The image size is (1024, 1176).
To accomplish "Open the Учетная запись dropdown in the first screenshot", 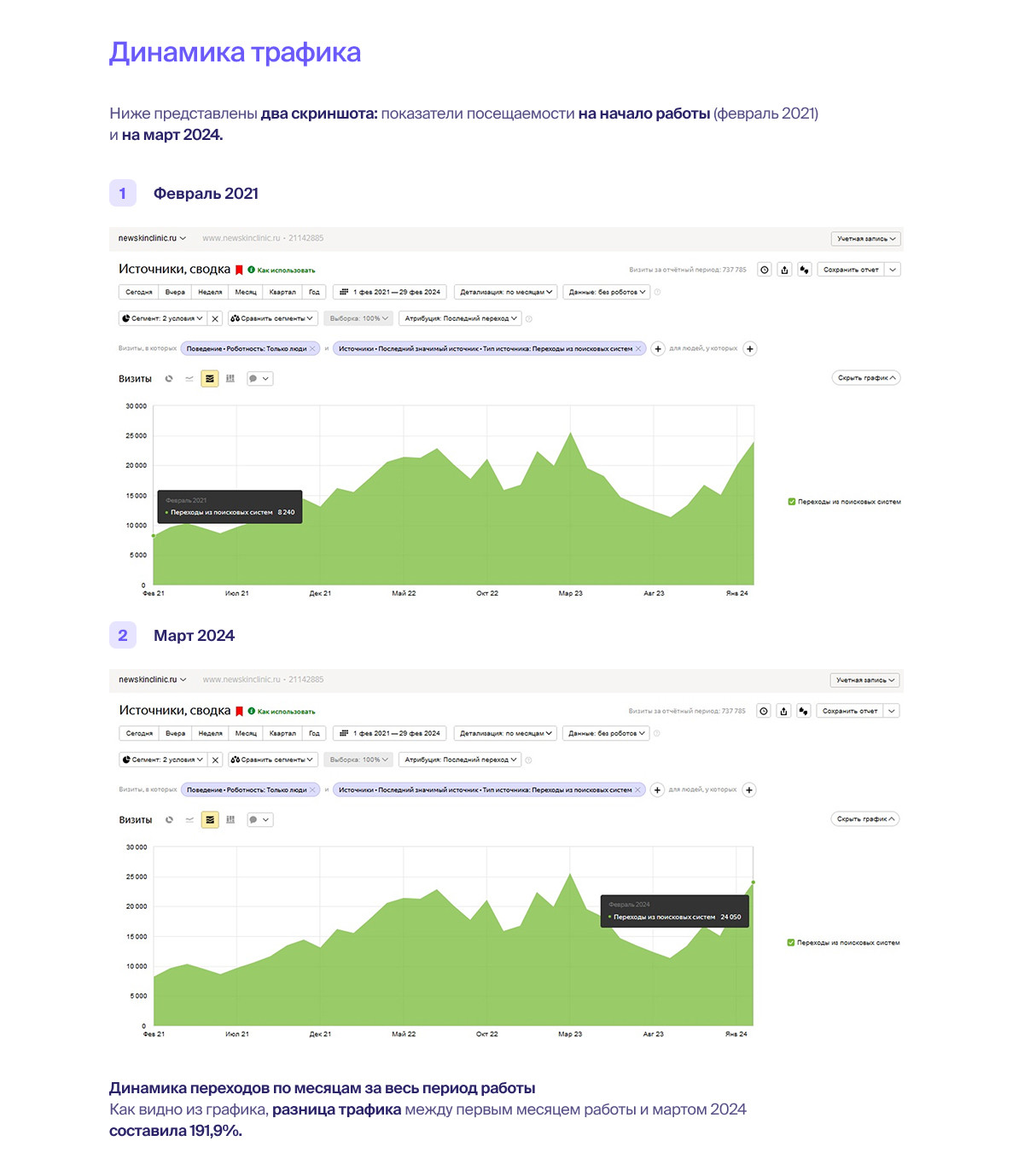I will pos(866,239).
